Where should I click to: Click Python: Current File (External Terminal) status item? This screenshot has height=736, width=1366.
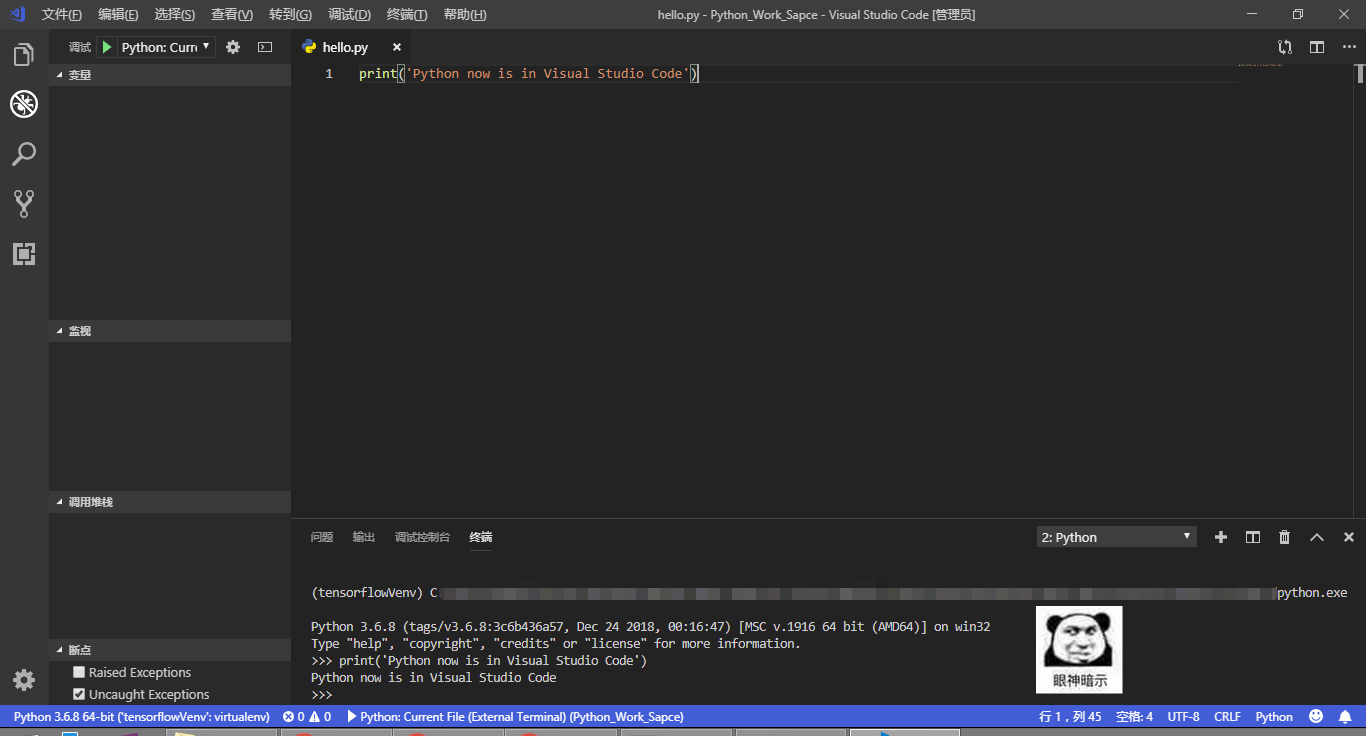pos(515,716)
